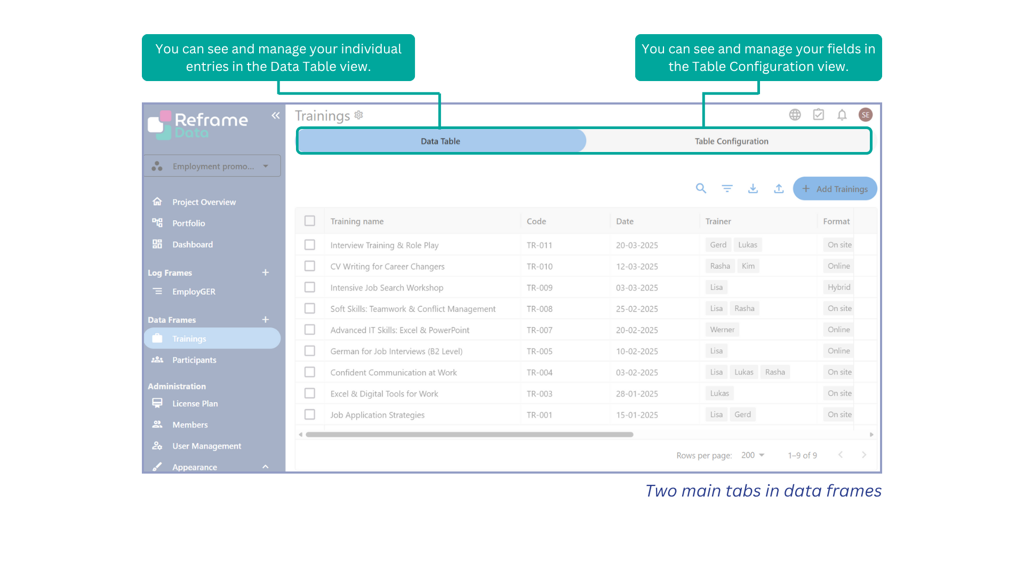The height and width of the screenshot is (576, 1024).
Task: Switch to the Table Configuration tab
Action: pyautogui.click(x=731, y=141)
